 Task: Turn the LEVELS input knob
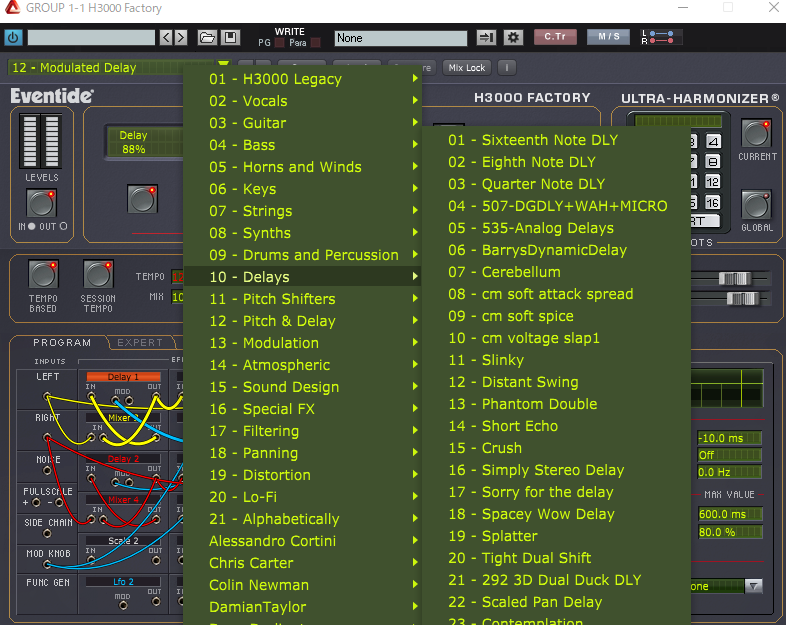click(x=42, y=203)
